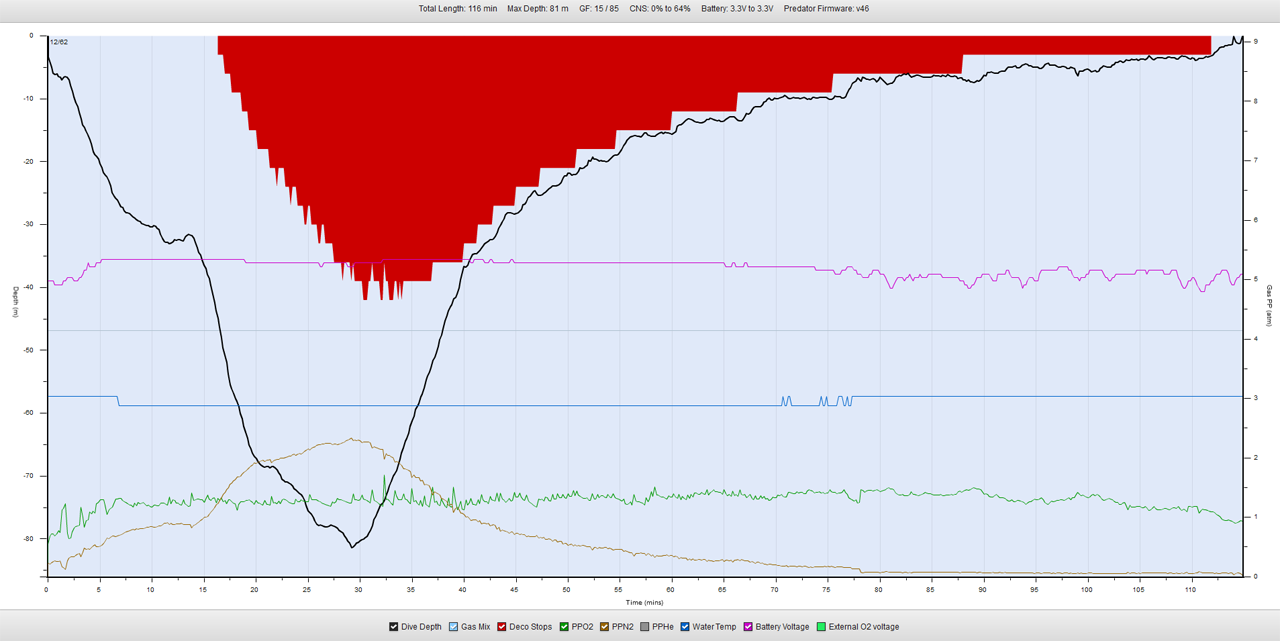Click the Predator Firmware: v46 label
The height and width of the screenshot is (641, 1280).
[x=826, y=8]
